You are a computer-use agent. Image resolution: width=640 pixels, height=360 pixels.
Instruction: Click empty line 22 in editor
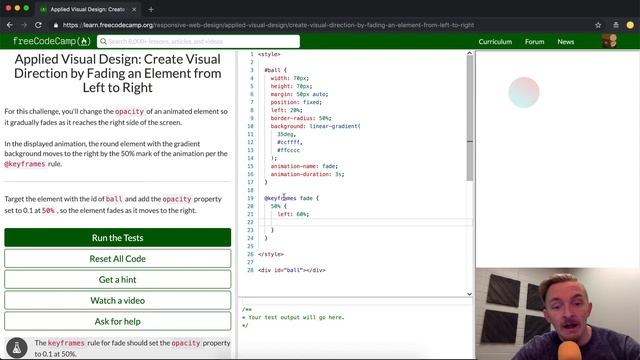point(364,222)
